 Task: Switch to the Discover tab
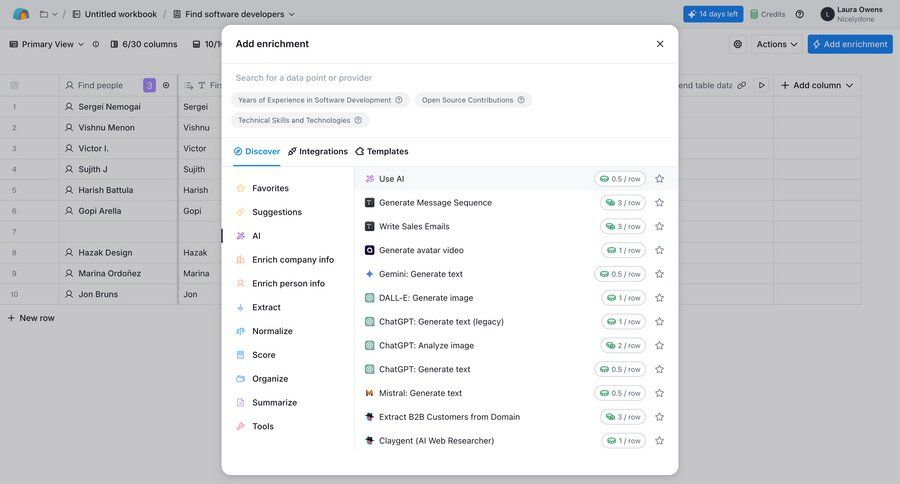(x=257, y=152)
